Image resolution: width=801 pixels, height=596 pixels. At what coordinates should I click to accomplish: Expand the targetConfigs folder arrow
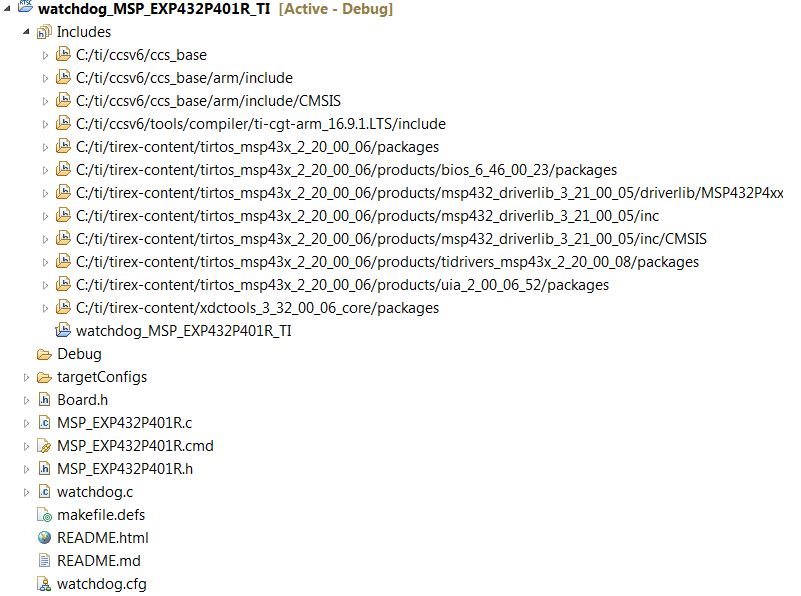tap(26, 377)
